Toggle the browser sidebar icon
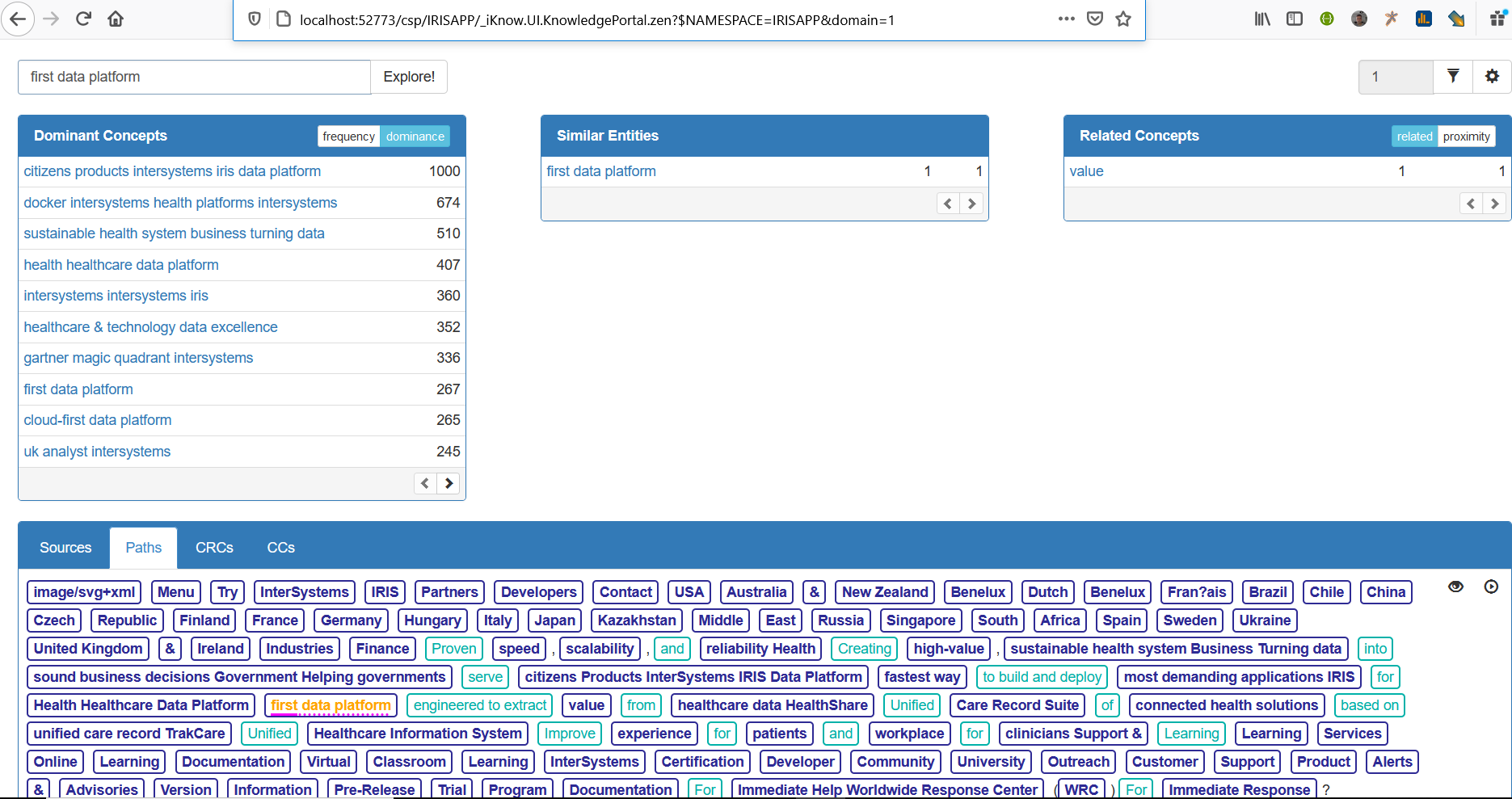The width and height of the screenshot is (1512, 799). [x=1295, y=19]
